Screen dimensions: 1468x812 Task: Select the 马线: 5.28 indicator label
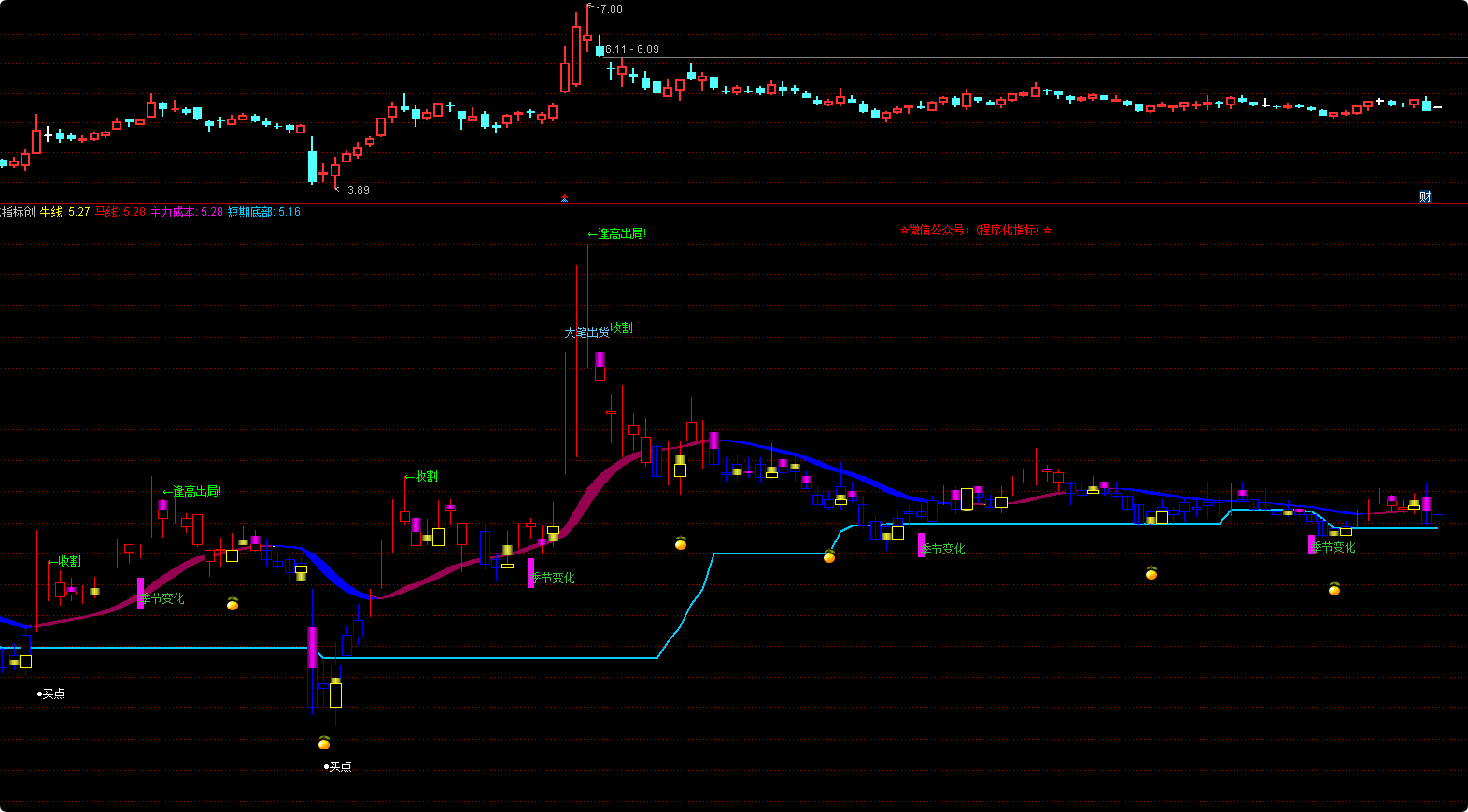pyautogui.click(x=120, y=213)
